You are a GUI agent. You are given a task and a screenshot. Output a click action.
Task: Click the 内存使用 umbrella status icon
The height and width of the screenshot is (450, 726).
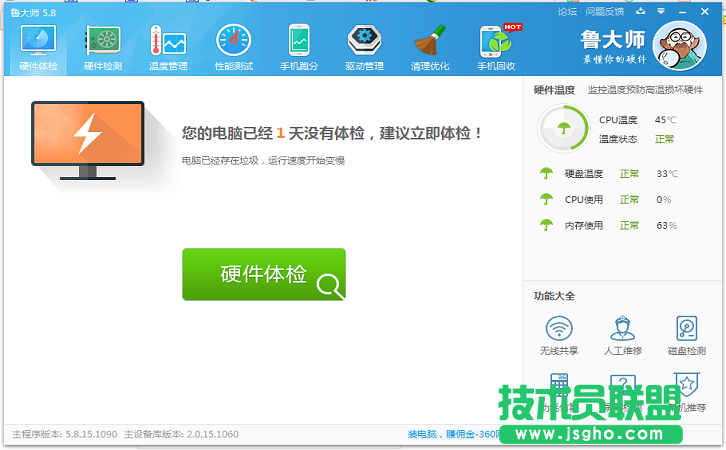546,225
